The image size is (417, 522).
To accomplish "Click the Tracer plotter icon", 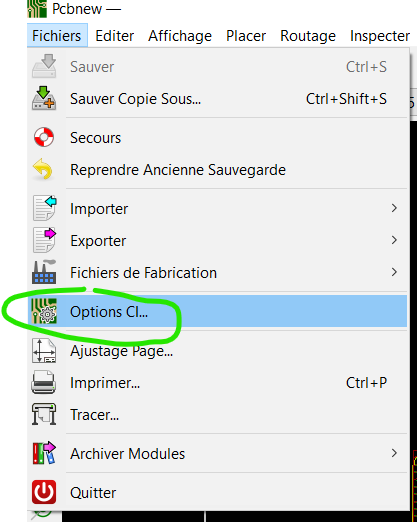I will [44, 414].
